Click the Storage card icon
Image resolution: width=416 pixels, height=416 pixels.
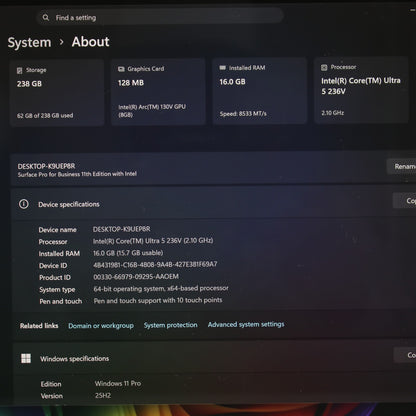coord(20,70)
